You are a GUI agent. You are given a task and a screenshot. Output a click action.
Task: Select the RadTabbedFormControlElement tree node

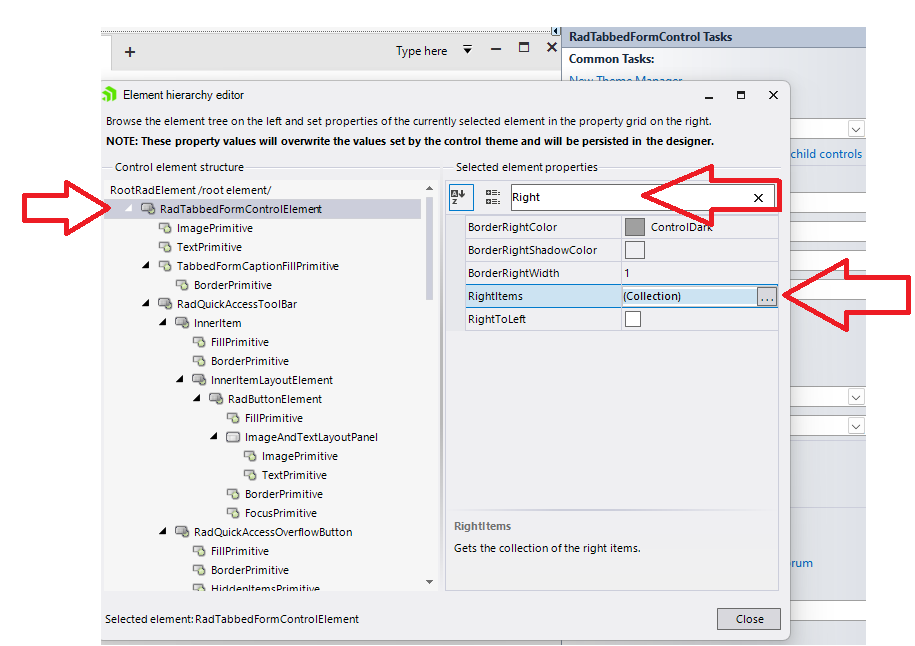point(240,209)
